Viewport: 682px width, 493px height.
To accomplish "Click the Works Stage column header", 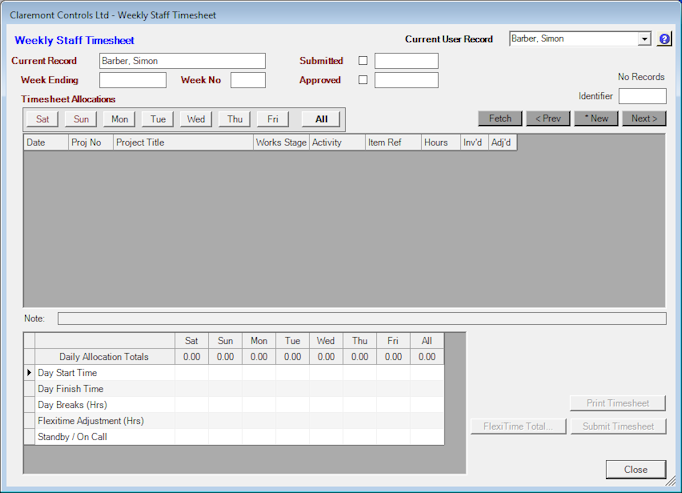I will (x=281, y=143).
